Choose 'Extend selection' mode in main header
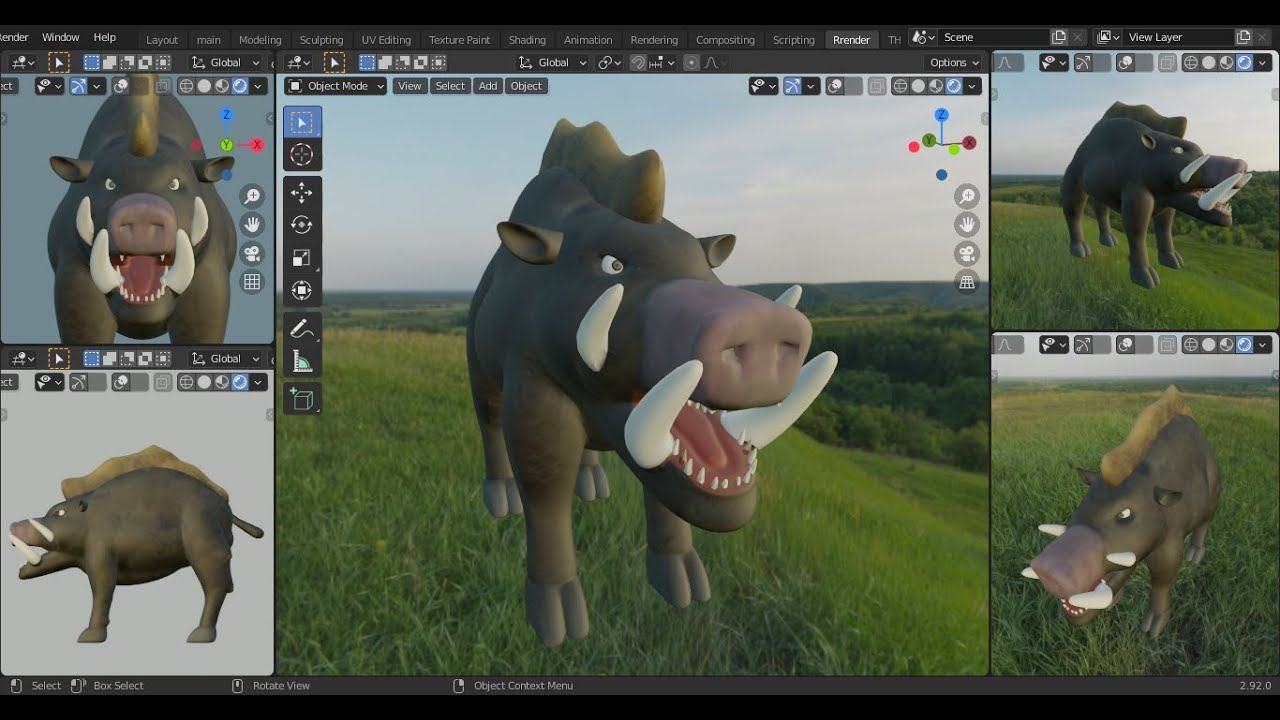 [385, 62]
